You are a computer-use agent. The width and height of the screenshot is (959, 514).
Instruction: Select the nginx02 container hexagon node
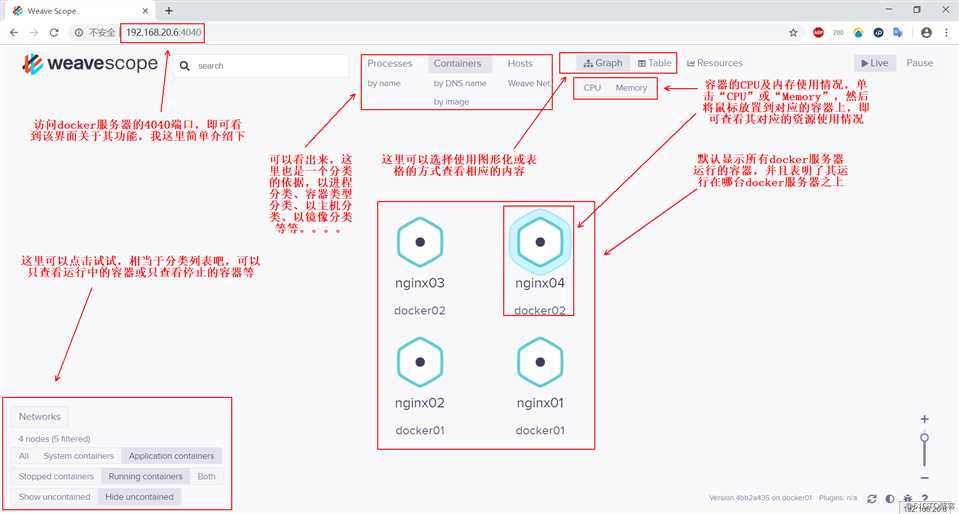pyautogui.click(x=420, y=362)
